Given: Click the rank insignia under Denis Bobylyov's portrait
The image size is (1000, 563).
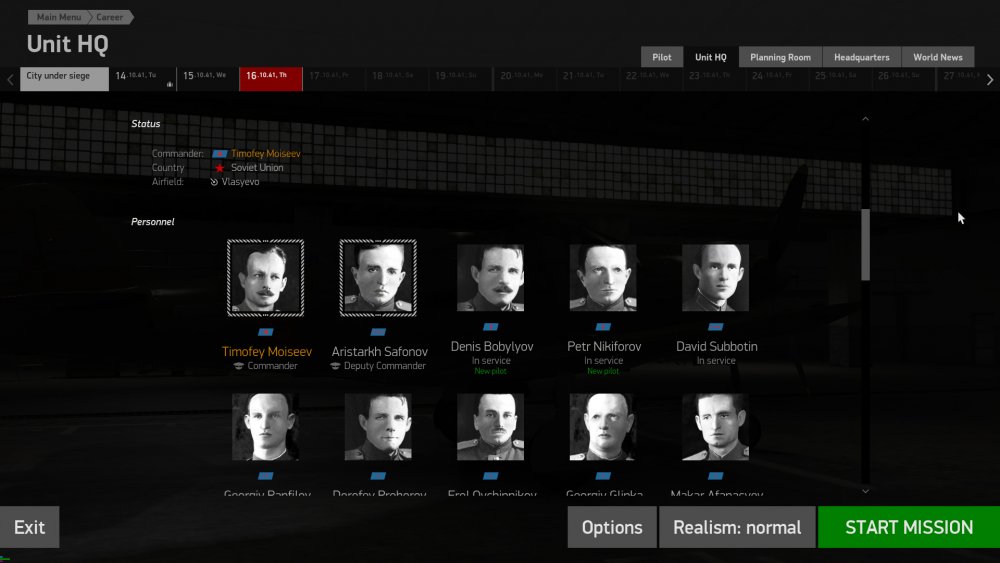Looking at the screenshot, I should coord(491,327).
